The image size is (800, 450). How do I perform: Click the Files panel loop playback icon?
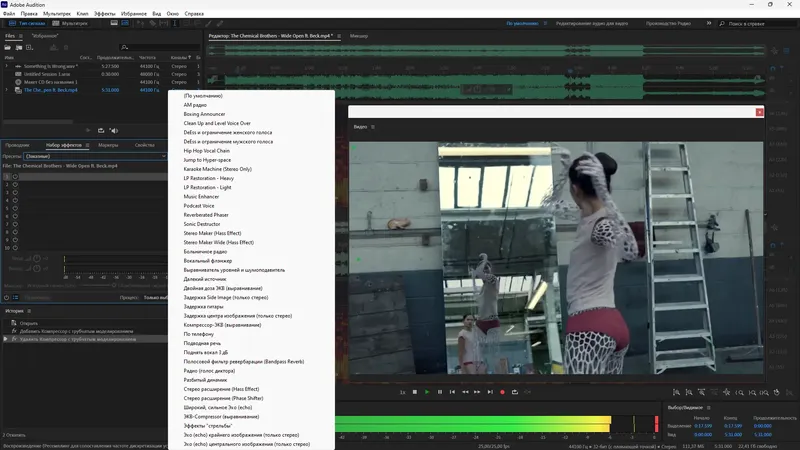click(x=101, y=131)
